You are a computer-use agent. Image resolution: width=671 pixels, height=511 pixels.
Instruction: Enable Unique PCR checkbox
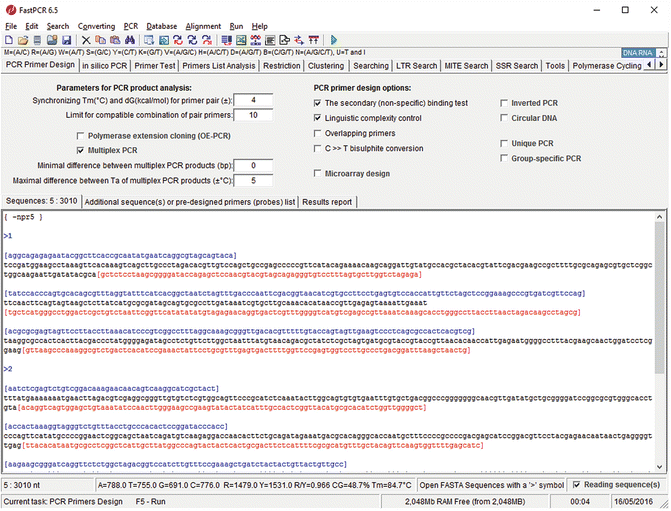[504, 143]
